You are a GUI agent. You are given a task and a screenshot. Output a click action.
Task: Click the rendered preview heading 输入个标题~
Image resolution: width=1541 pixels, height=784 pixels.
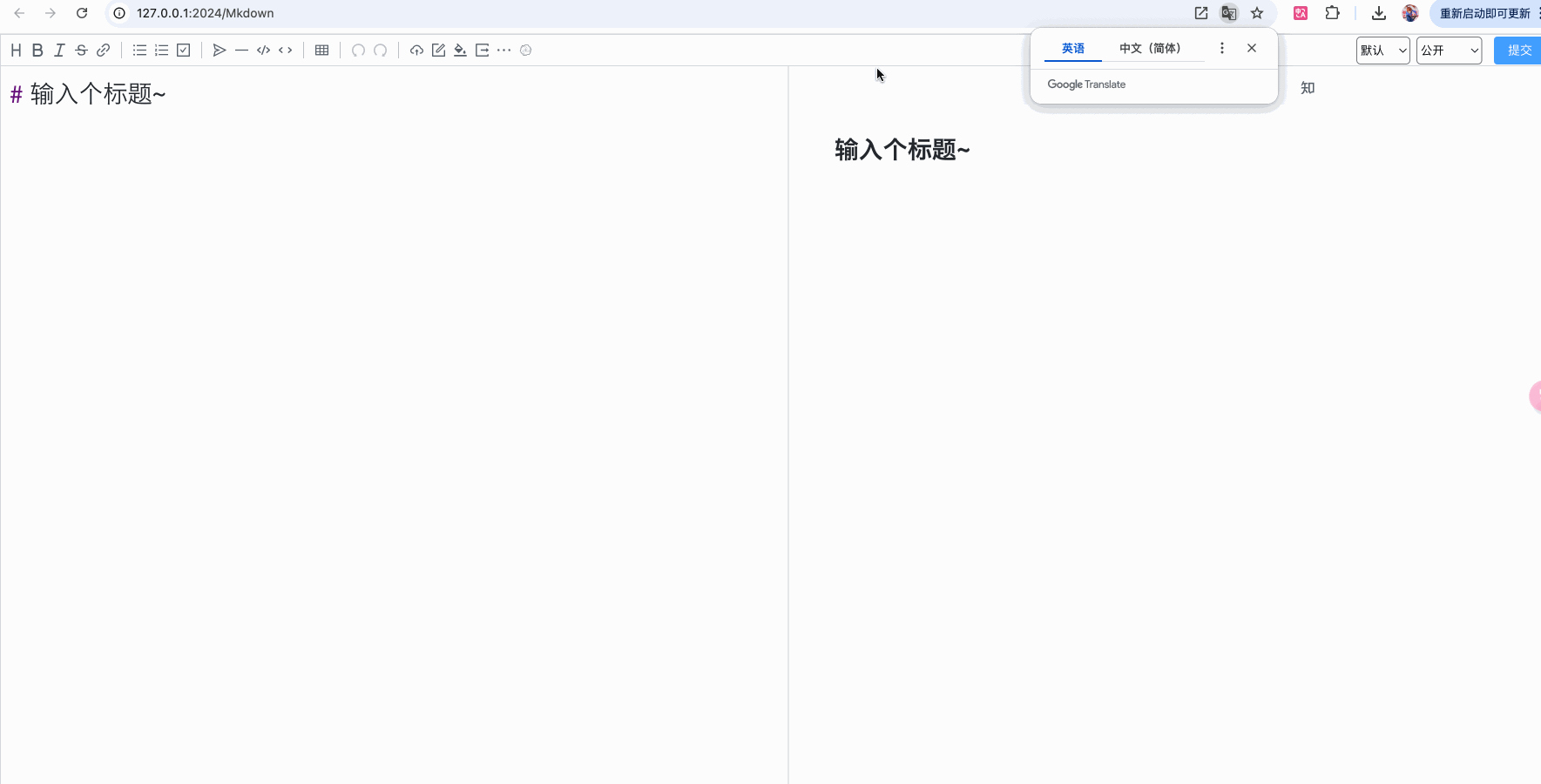902,150
